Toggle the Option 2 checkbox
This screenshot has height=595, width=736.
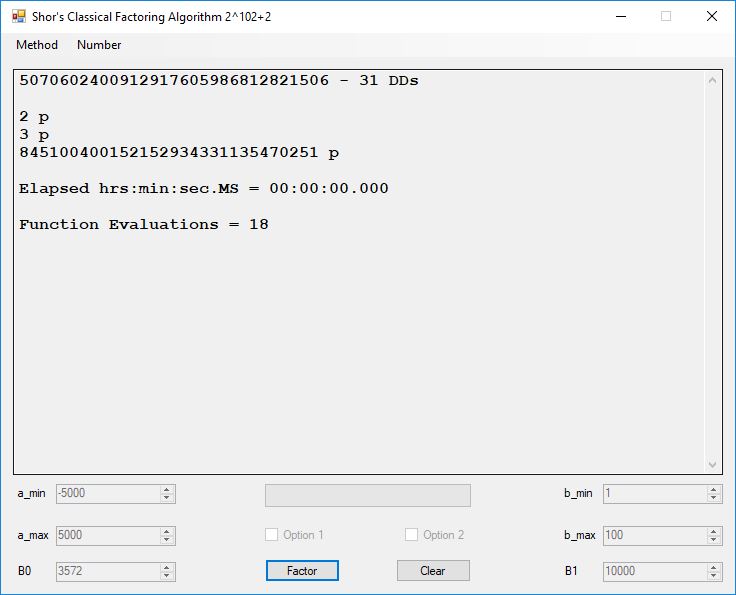click(412, 535)
